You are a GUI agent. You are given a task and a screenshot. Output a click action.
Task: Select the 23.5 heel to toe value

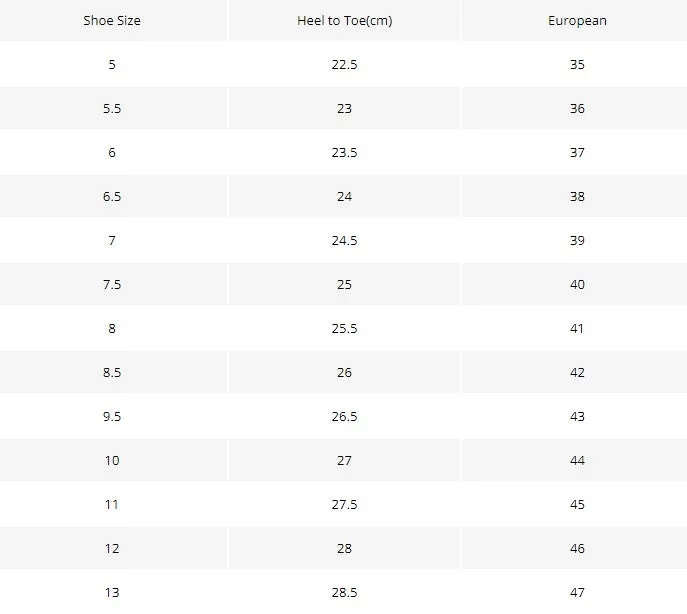[x=344, y=153]
